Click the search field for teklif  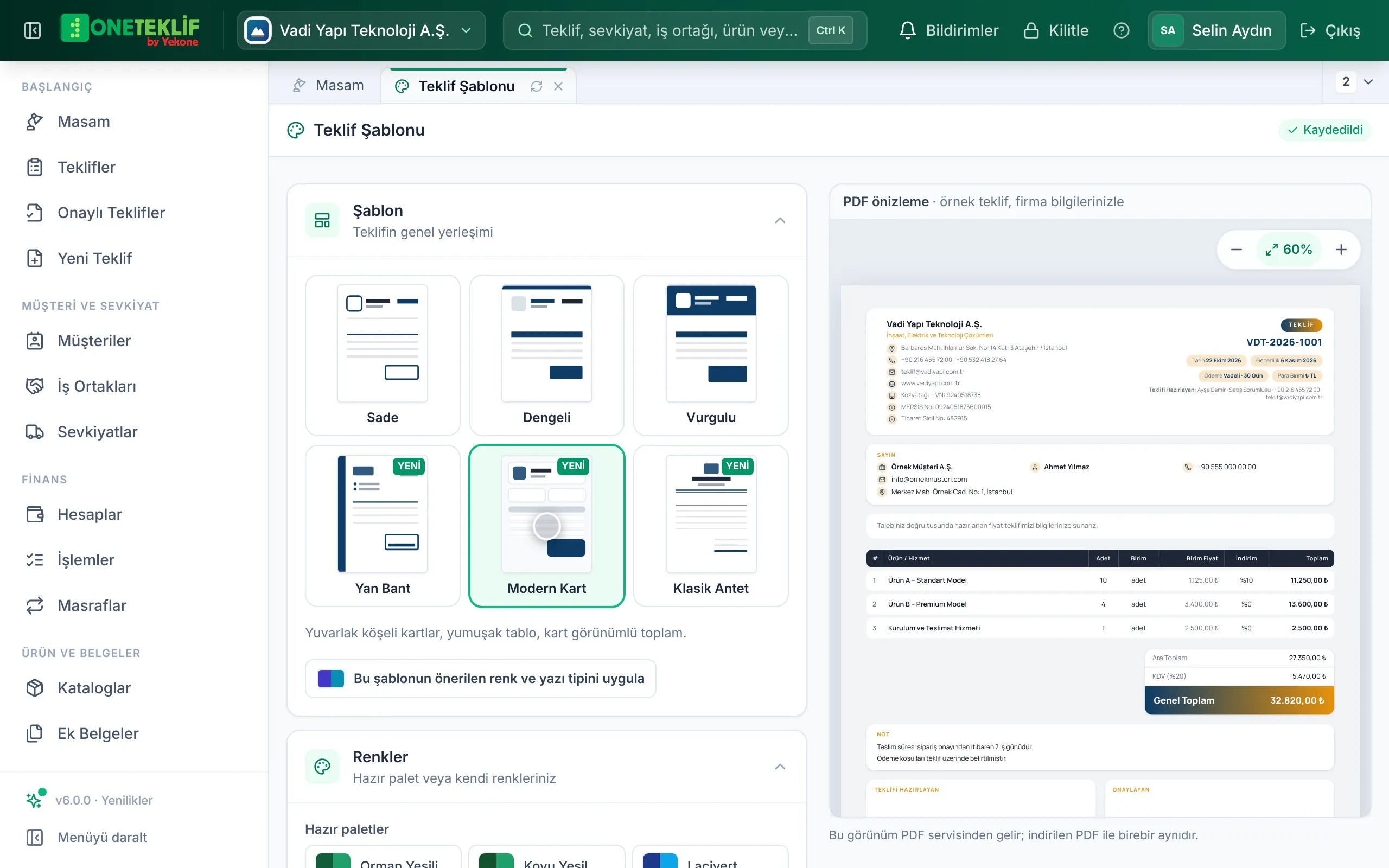click(x=685, y=30)
